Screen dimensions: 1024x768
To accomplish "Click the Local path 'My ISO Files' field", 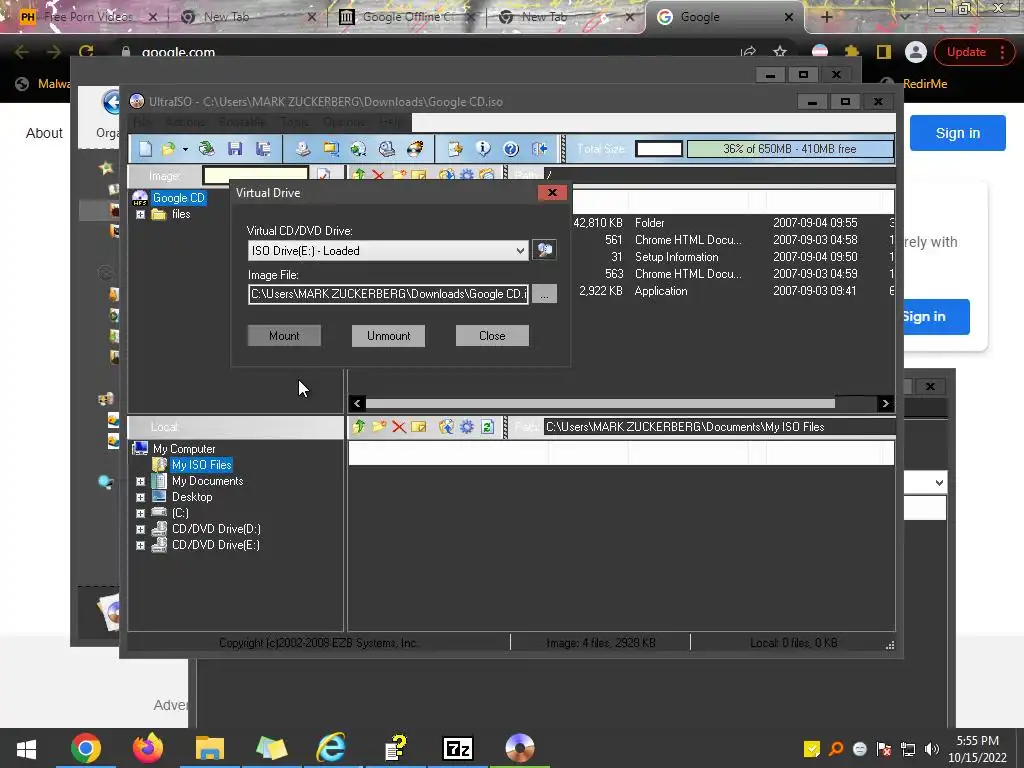I will coord(718,427).
